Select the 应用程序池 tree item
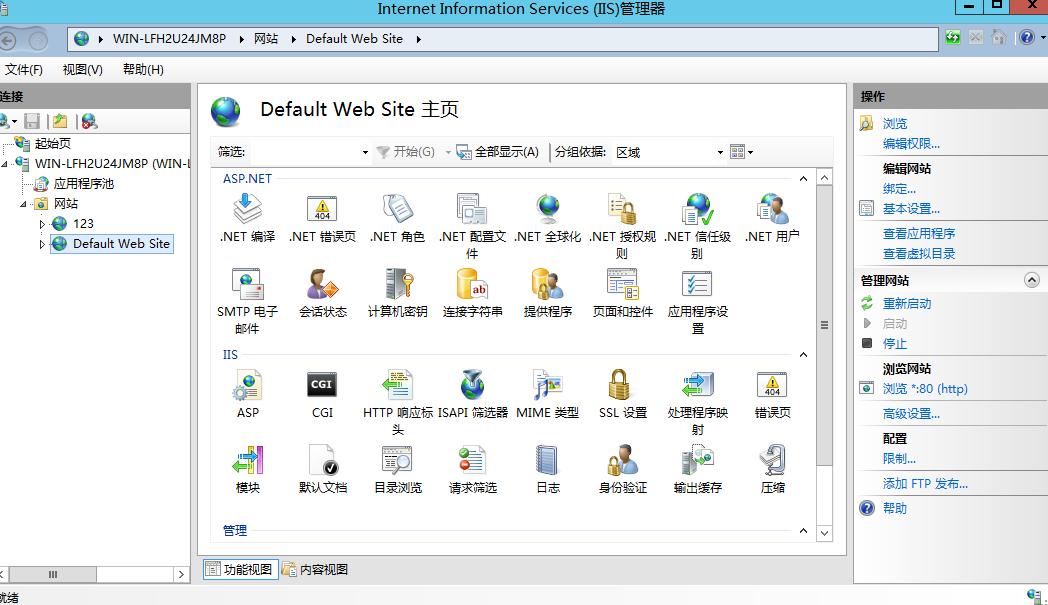The width and height of the screenshot is (1048, 605). tap(84, 184)
